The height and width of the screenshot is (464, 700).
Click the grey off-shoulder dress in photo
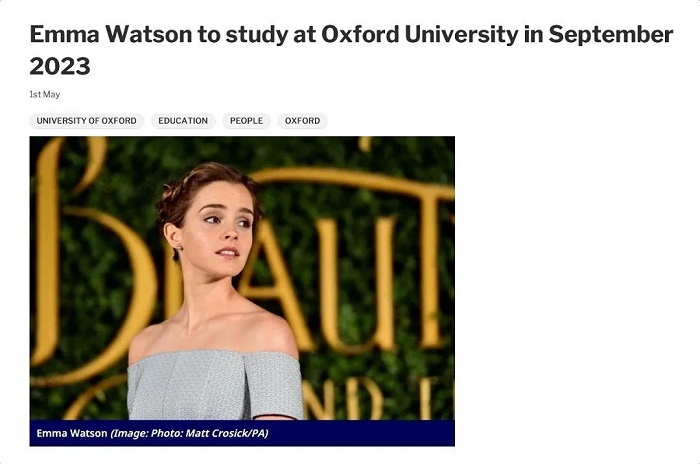point(215,385)
